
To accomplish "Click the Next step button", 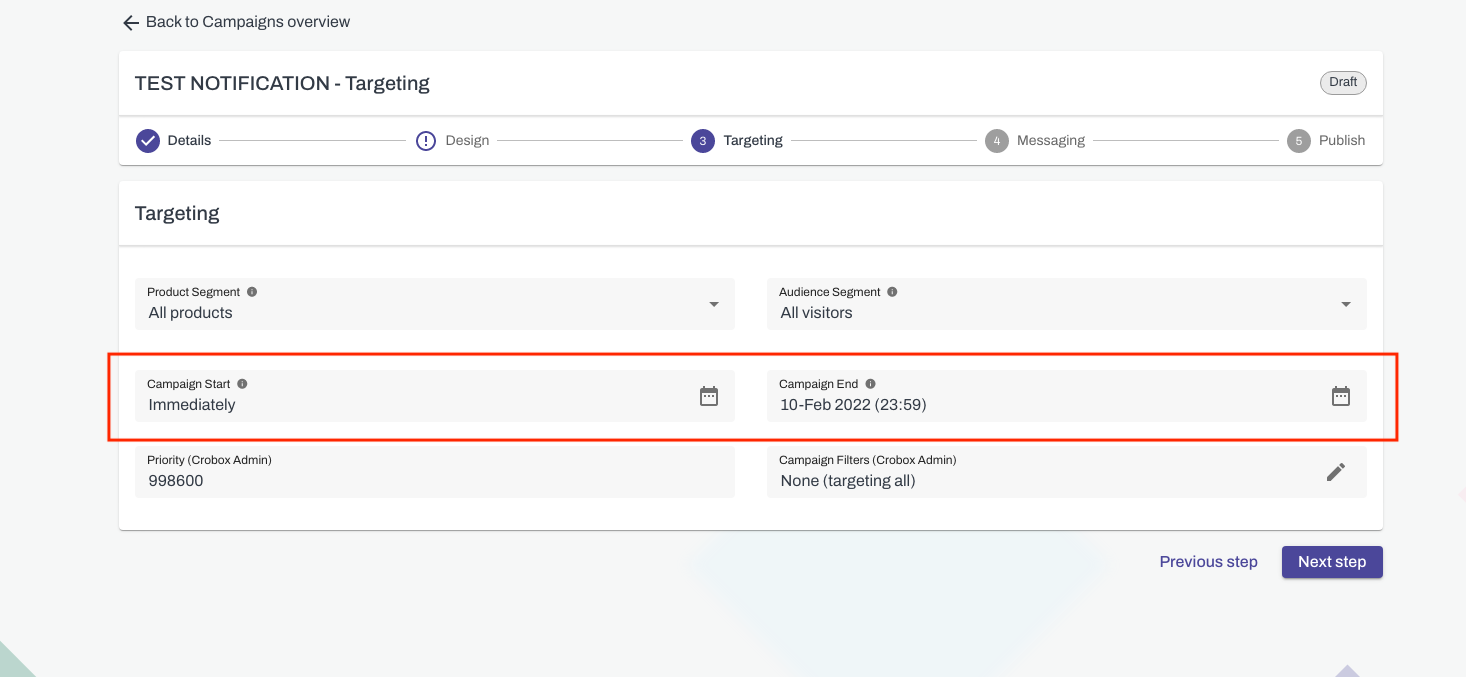I will pos(1331,561).
